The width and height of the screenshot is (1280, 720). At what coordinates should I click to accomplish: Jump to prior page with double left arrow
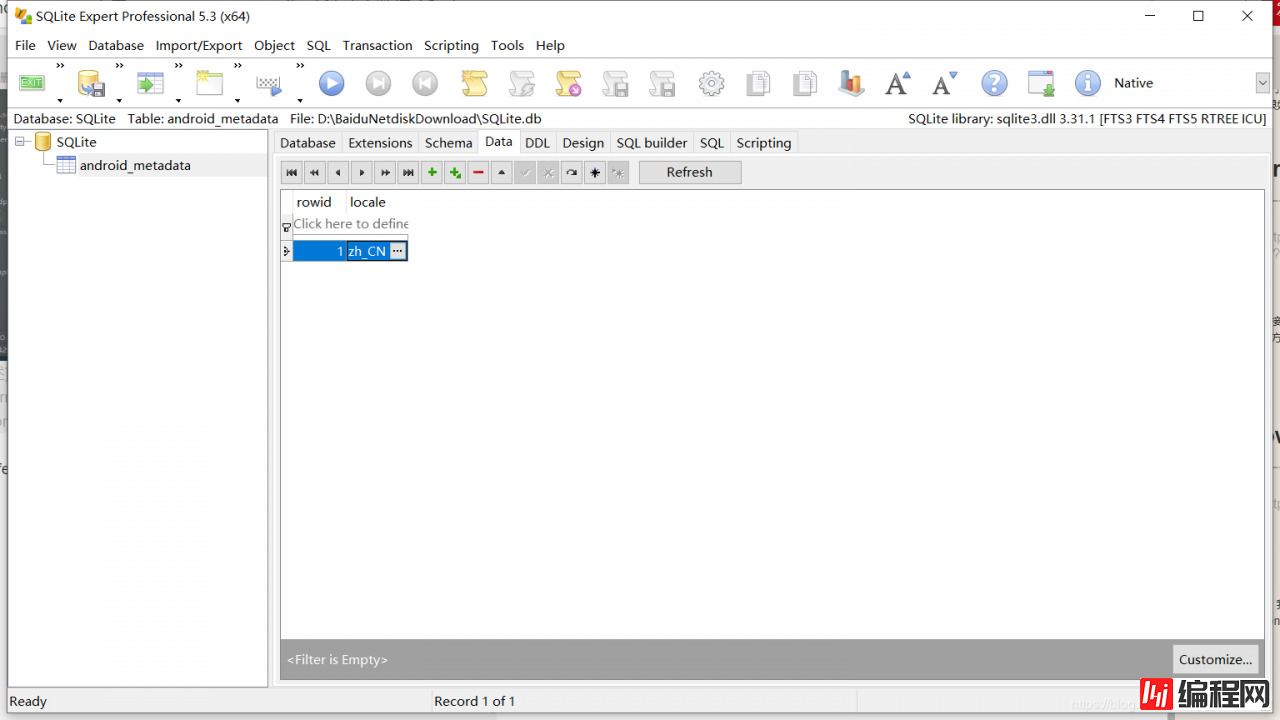315,172
